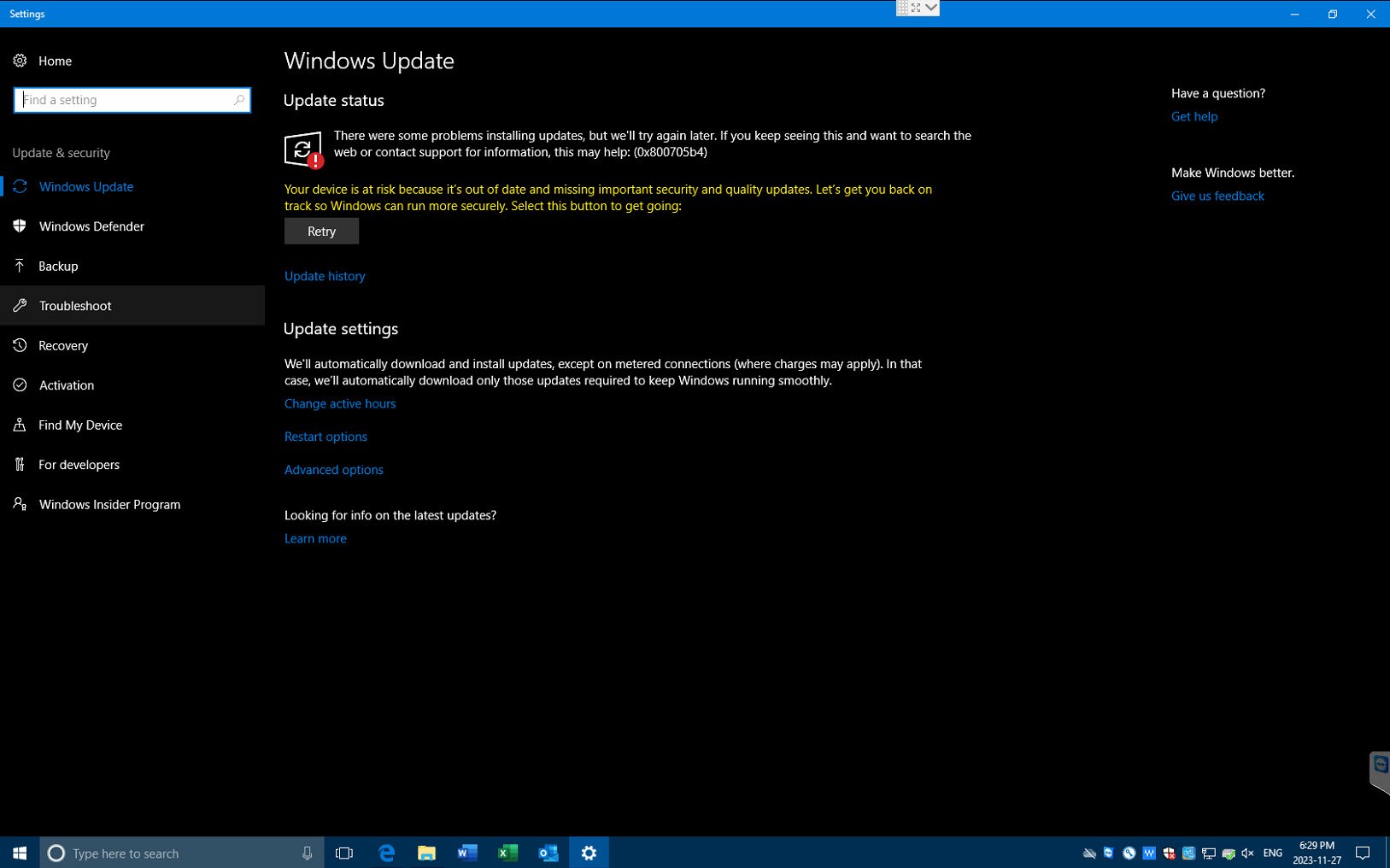The image size is (1390, 868).
Task: Open Word from the taskbar
Action: point(466,853)
